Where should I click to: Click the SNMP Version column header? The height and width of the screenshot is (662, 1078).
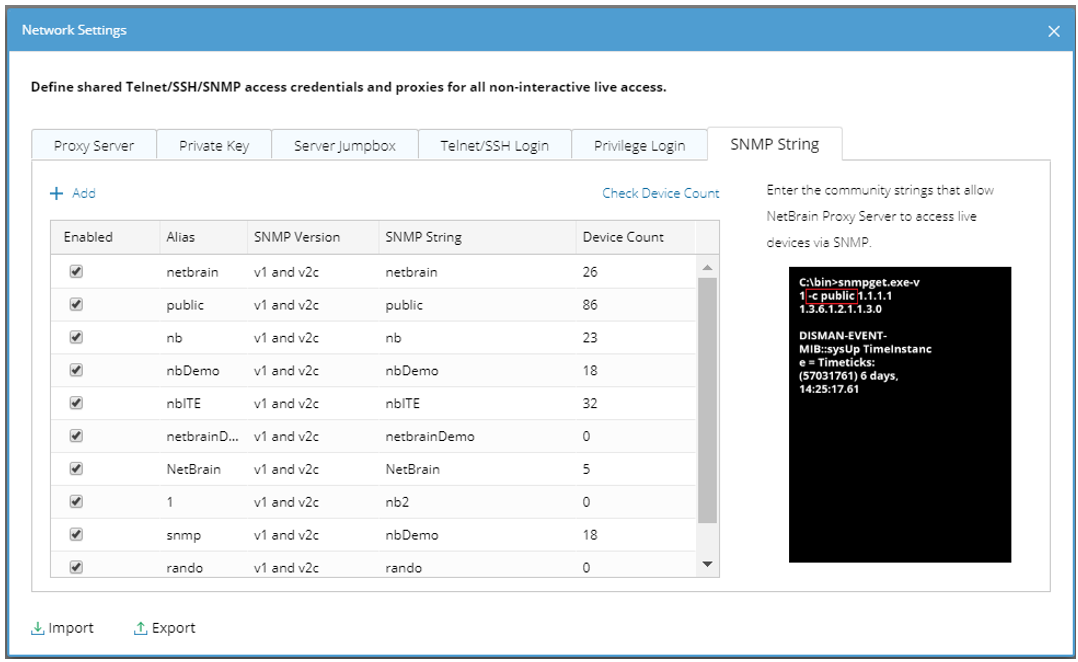[297, 237]
